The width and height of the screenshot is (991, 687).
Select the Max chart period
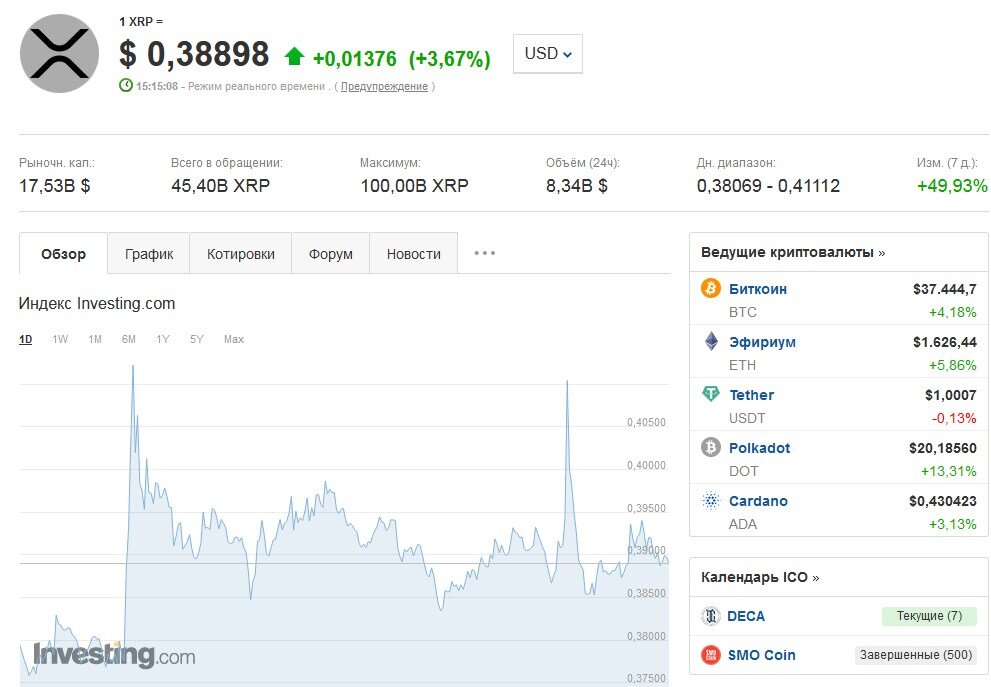(234, 339)
